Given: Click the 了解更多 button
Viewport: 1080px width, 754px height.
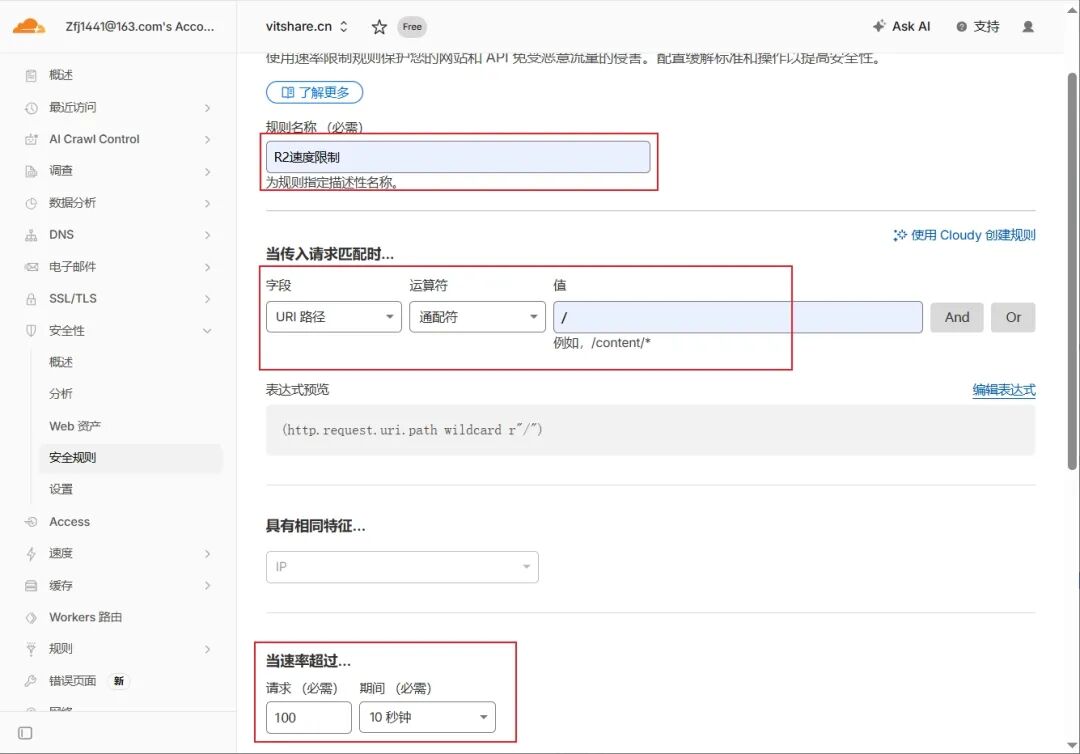Looking at the screenshot, I should [x=315, y=92].
